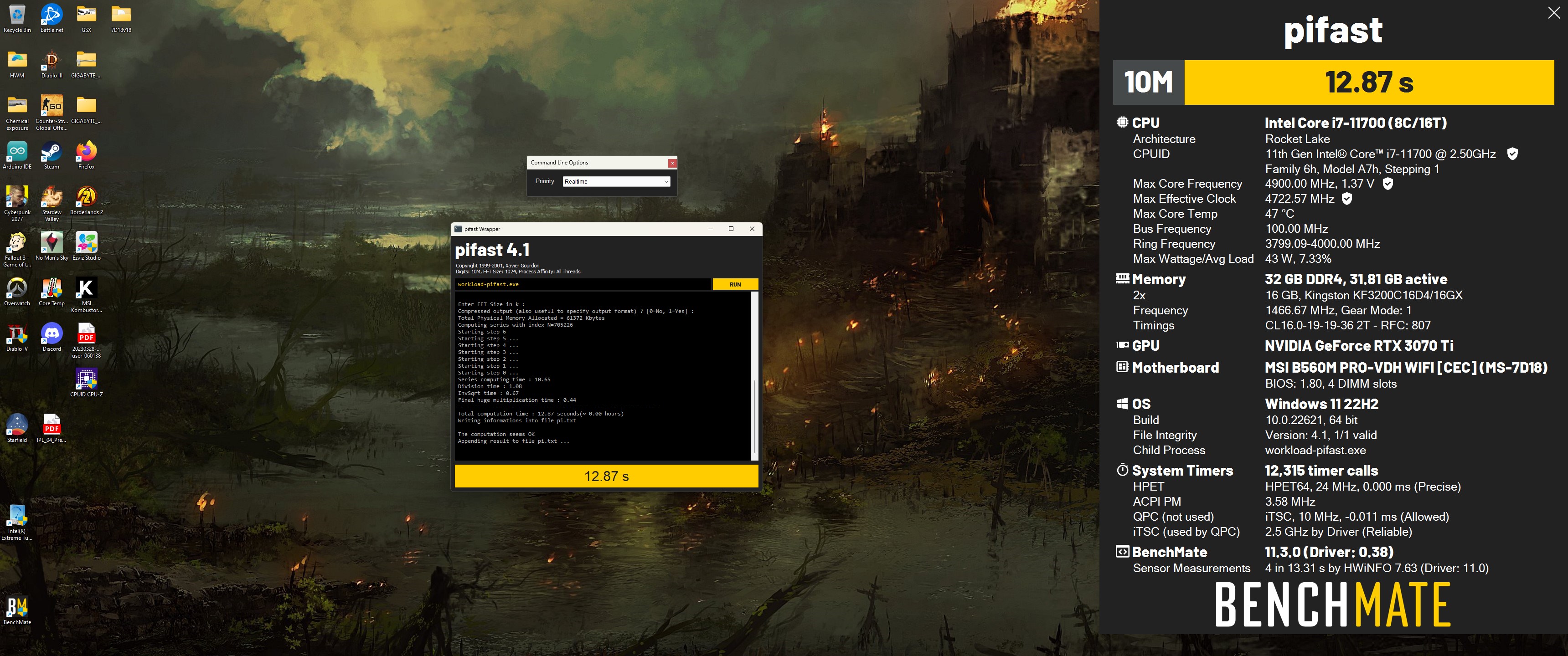The width and height of the screenshot is (1568, 656).
Task: Open the 20230328 user PDF file
Action: 87,341
